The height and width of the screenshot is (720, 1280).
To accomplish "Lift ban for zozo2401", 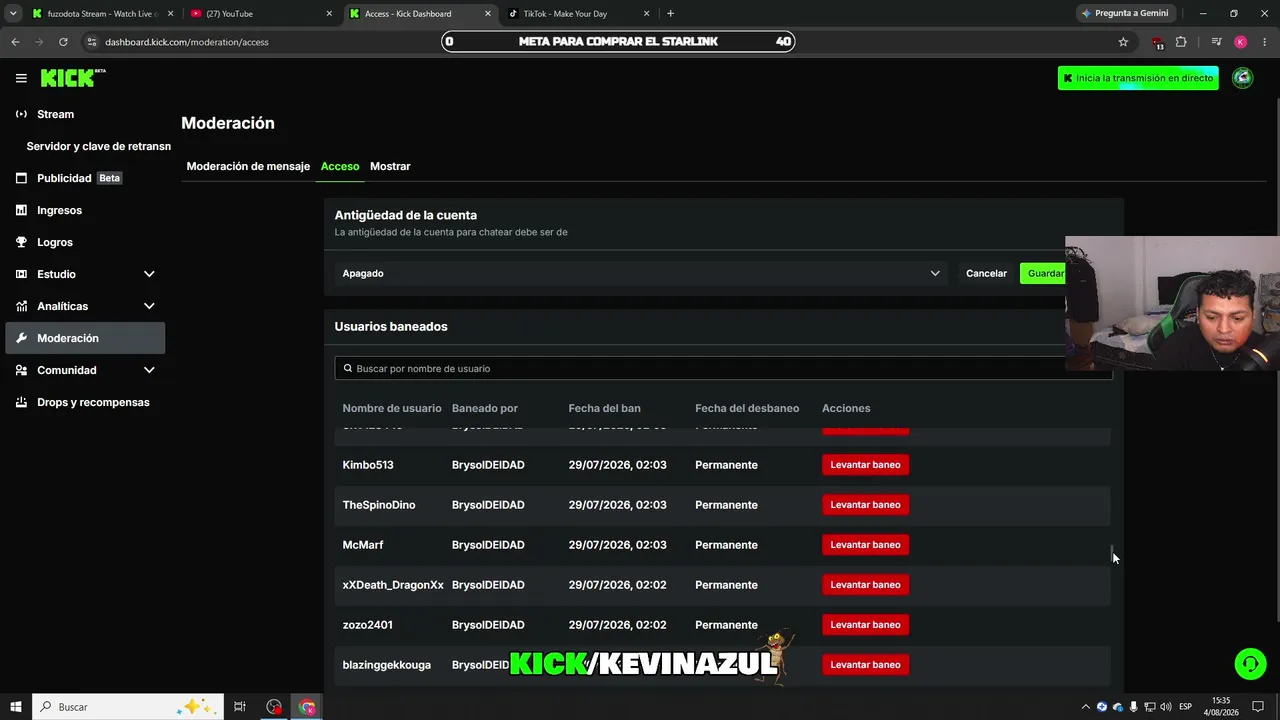I will [865, 625].
